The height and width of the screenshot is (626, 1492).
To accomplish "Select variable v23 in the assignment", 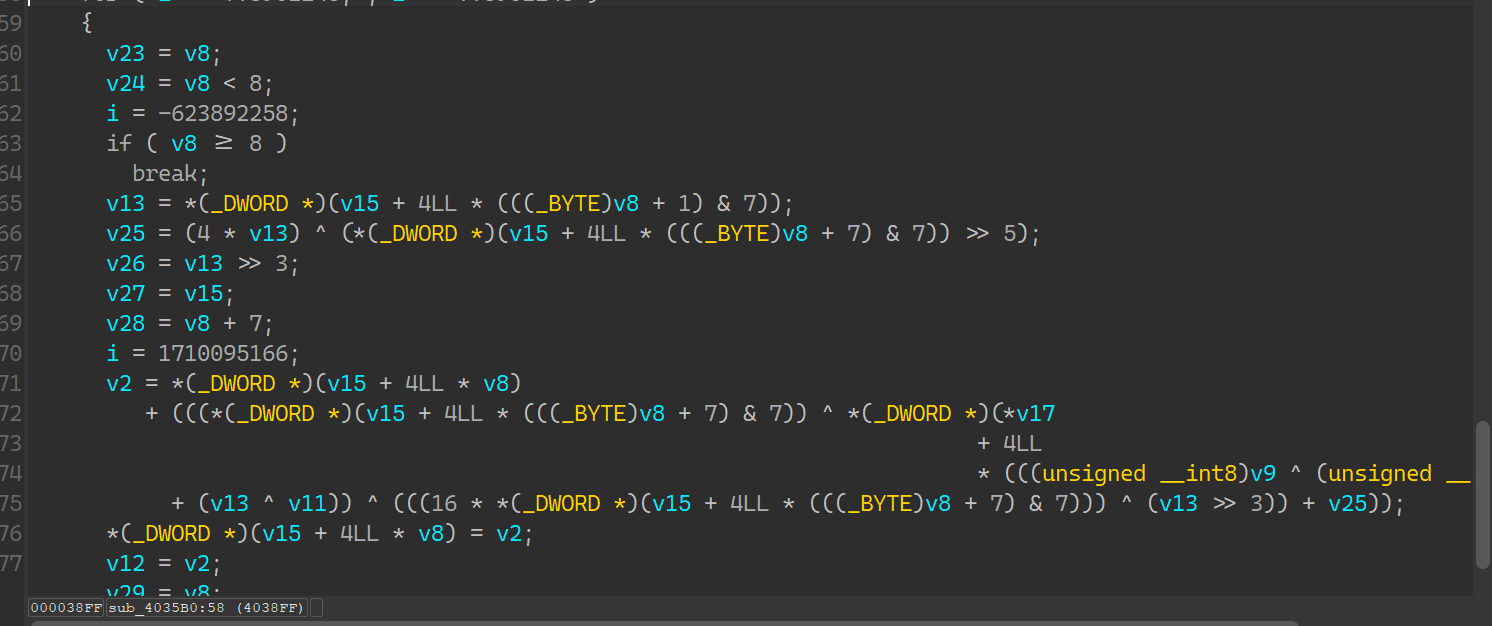I will click(126, 54).
